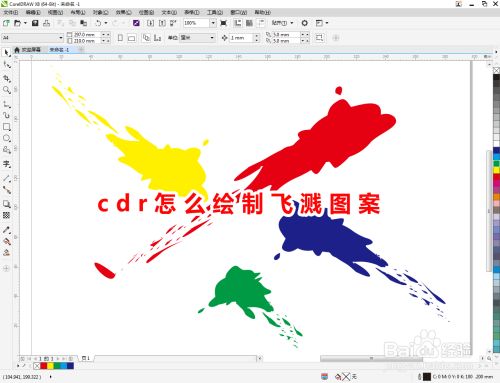Select the Interactive Fill tool
The image size is (500, 383).
coord(7,241)
